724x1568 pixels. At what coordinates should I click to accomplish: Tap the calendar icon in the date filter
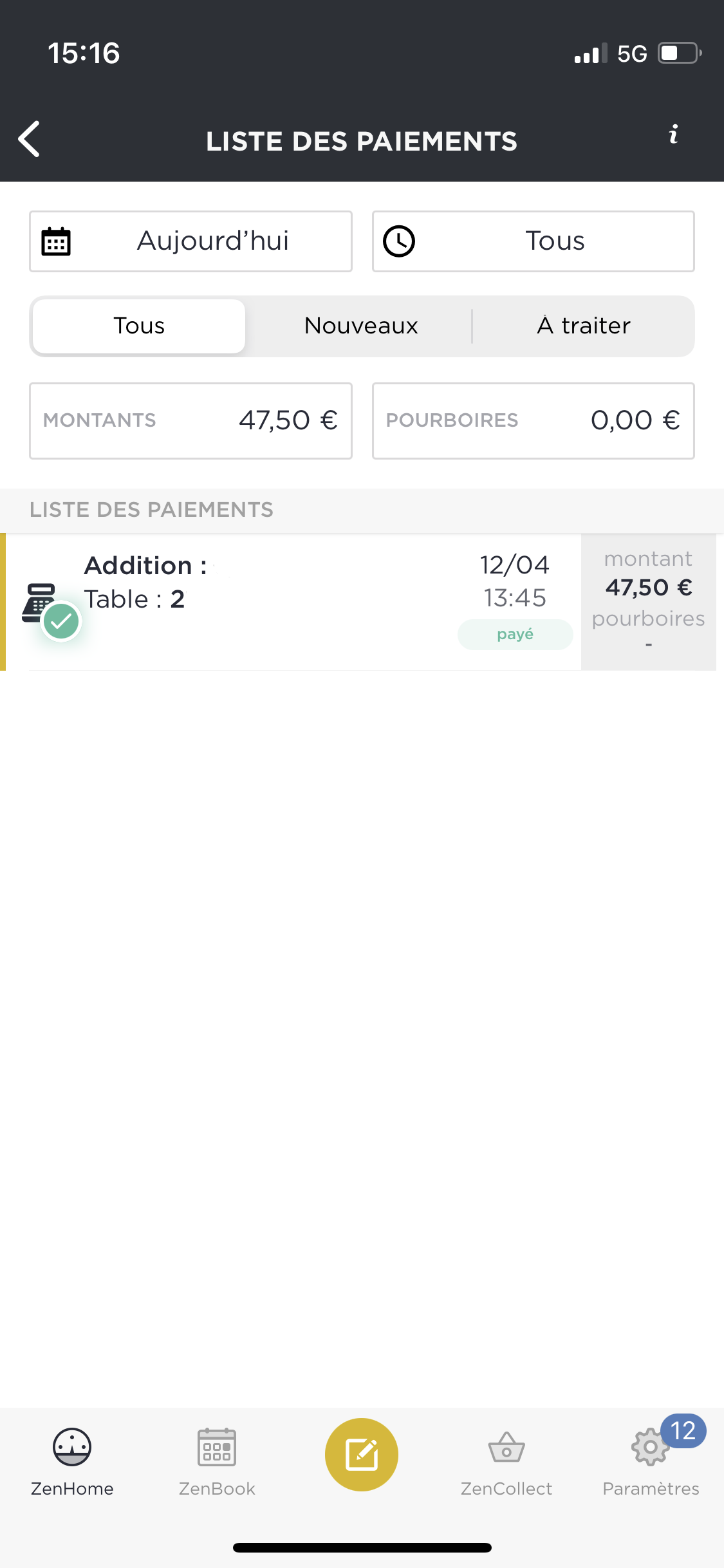(x=56, y=241)
